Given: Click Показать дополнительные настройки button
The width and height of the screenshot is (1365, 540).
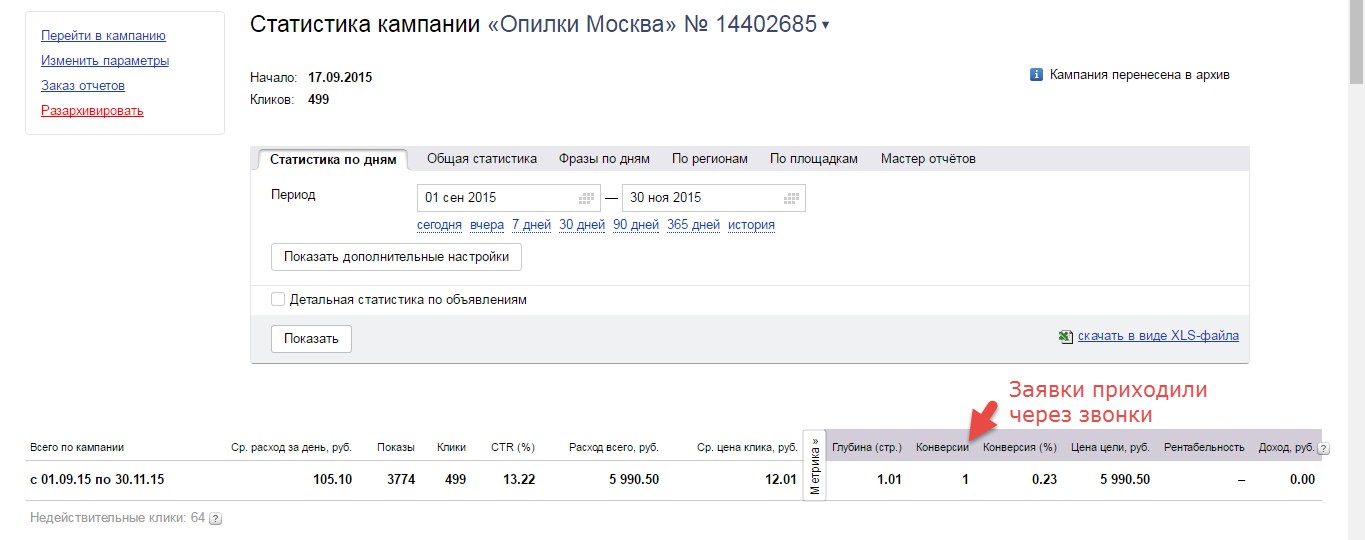Looking at the screenshot, I should pyautogui.click(x=396, y=257).
